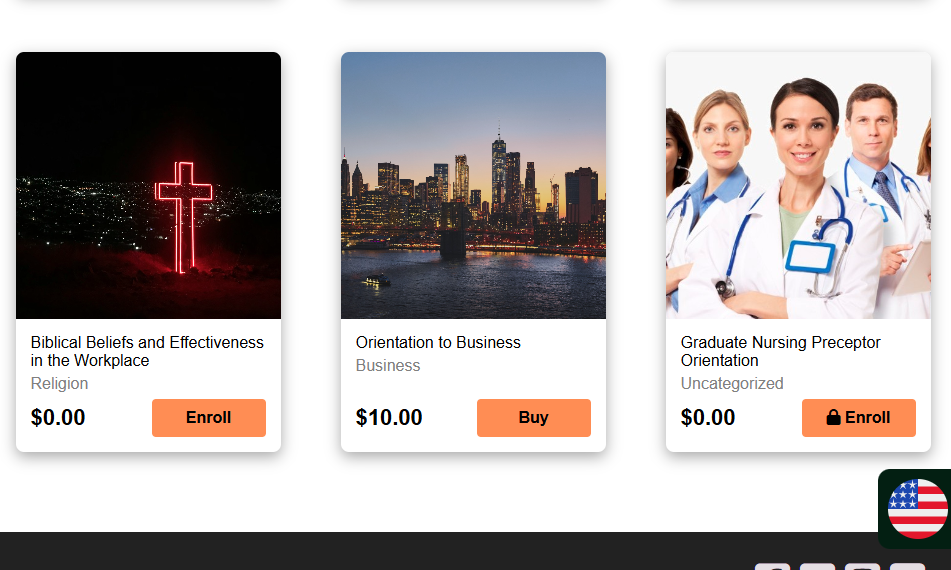Buy the Orientation to Business course
The width and height of the screenshot is (951, 570).
point(534,418)
